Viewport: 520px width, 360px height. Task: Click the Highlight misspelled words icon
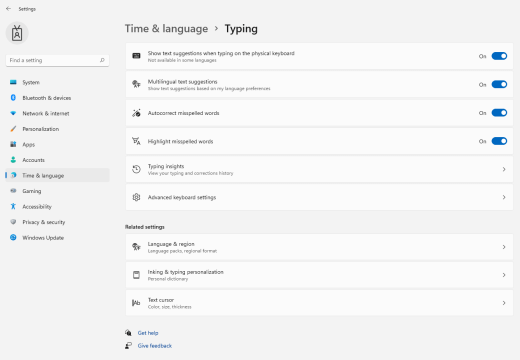point(136,141)
